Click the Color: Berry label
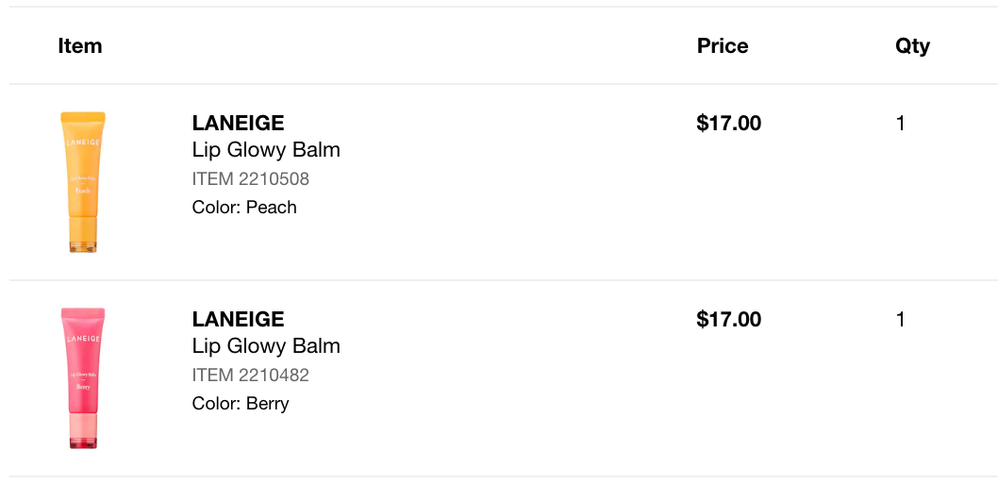This screenshot has width=998, height=485. [x=240, y=403]
